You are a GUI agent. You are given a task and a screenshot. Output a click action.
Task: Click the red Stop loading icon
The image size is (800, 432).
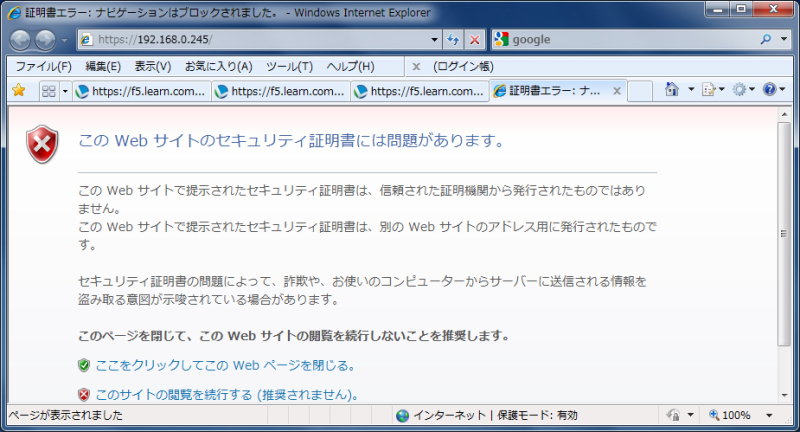pyautogui.click(x=474, y=40)
